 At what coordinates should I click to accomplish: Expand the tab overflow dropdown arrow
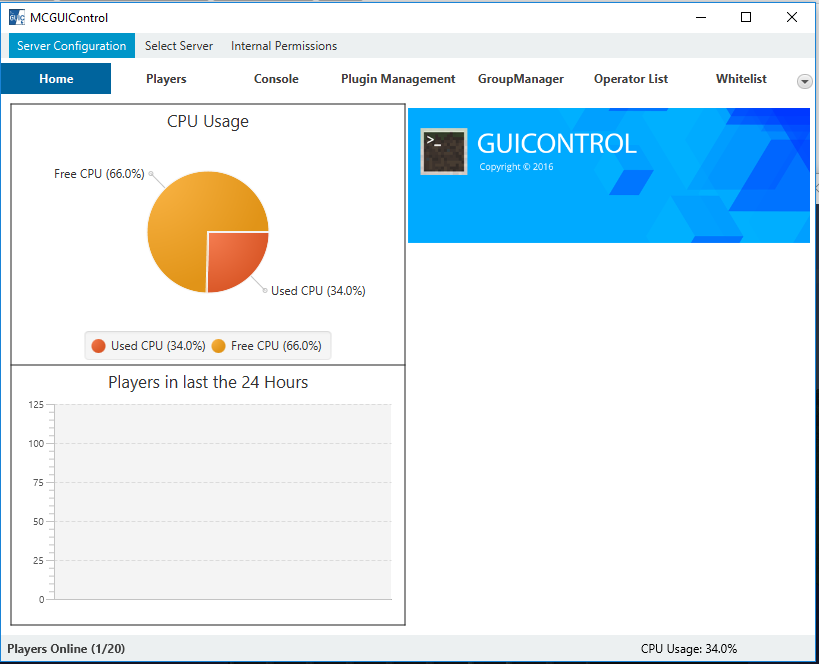click(x=804, y=81)
